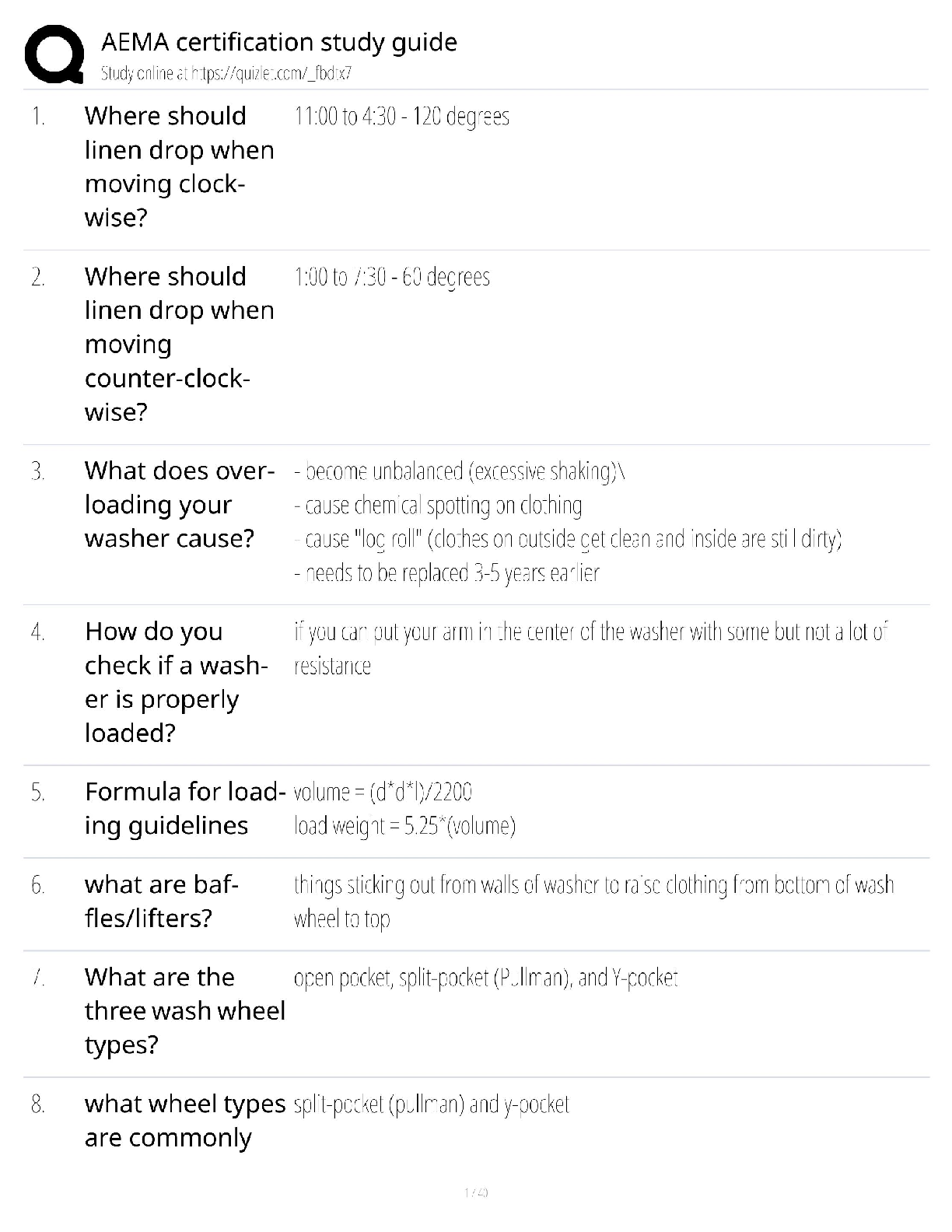Click the "Formula for loading guidelines" term

coord(185,808)
